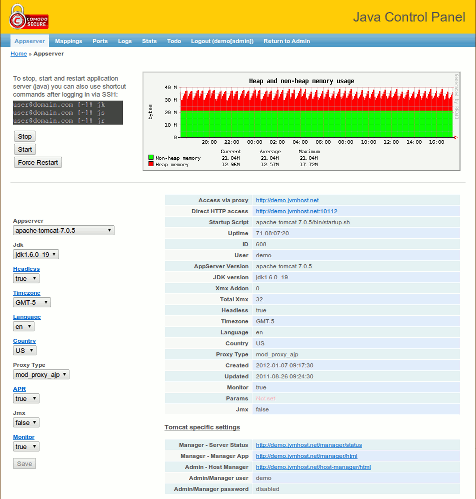Click the Language label link
Viewport: 476px width, 499px height.
[x=27, y=317]
